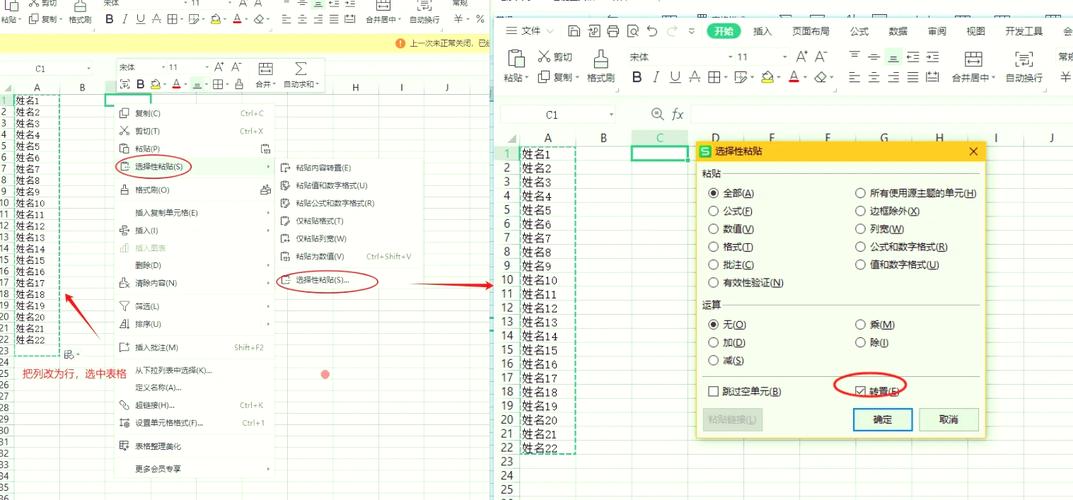Select the 全部(A) radio option
Viewport: 1073px width, 500px height.
714,194
